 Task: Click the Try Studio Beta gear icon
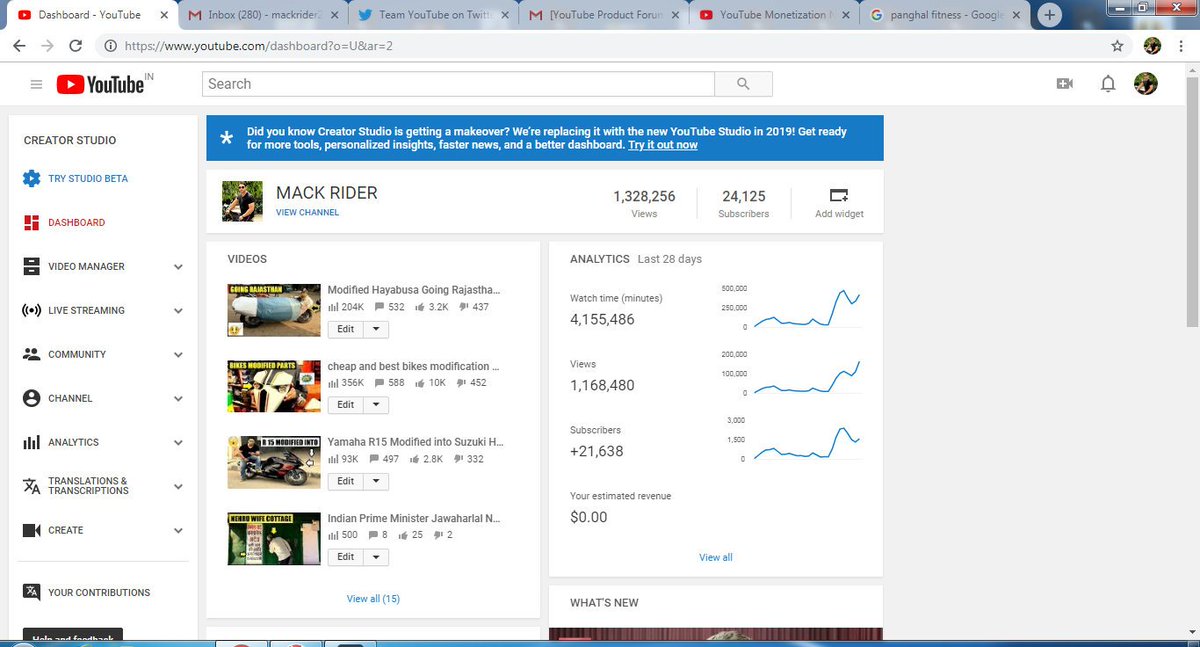coord(31,179)
